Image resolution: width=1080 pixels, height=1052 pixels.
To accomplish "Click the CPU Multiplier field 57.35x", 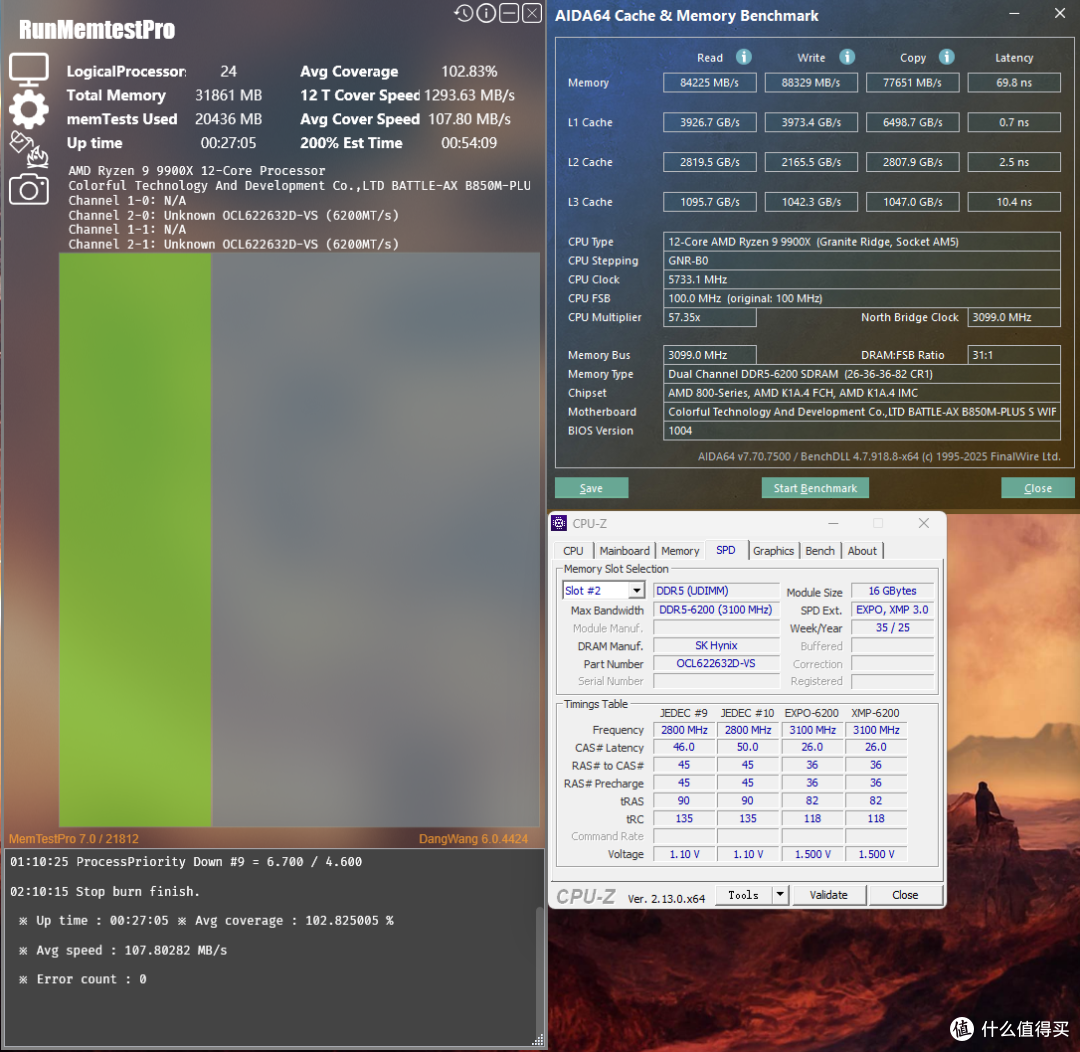I will tap(709, 318).
